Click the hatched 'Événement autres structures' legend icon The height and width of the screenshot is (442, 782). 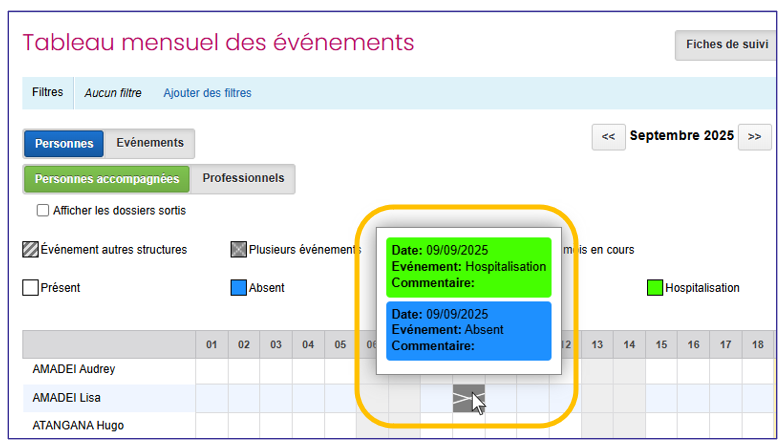[30, 250]
